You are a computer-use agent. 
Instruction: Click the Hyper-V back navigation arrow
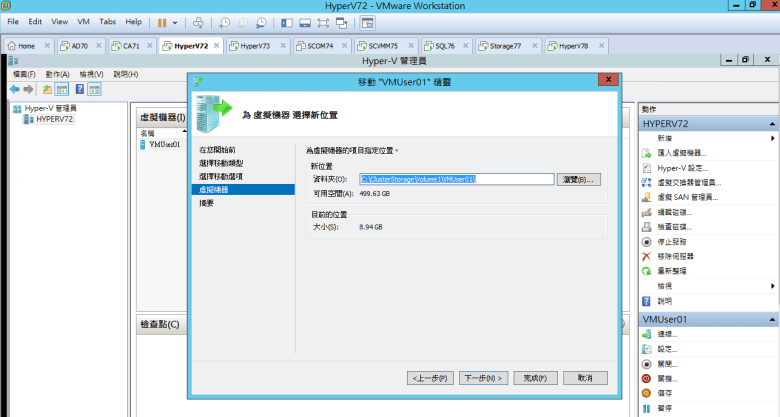[15, 89]
